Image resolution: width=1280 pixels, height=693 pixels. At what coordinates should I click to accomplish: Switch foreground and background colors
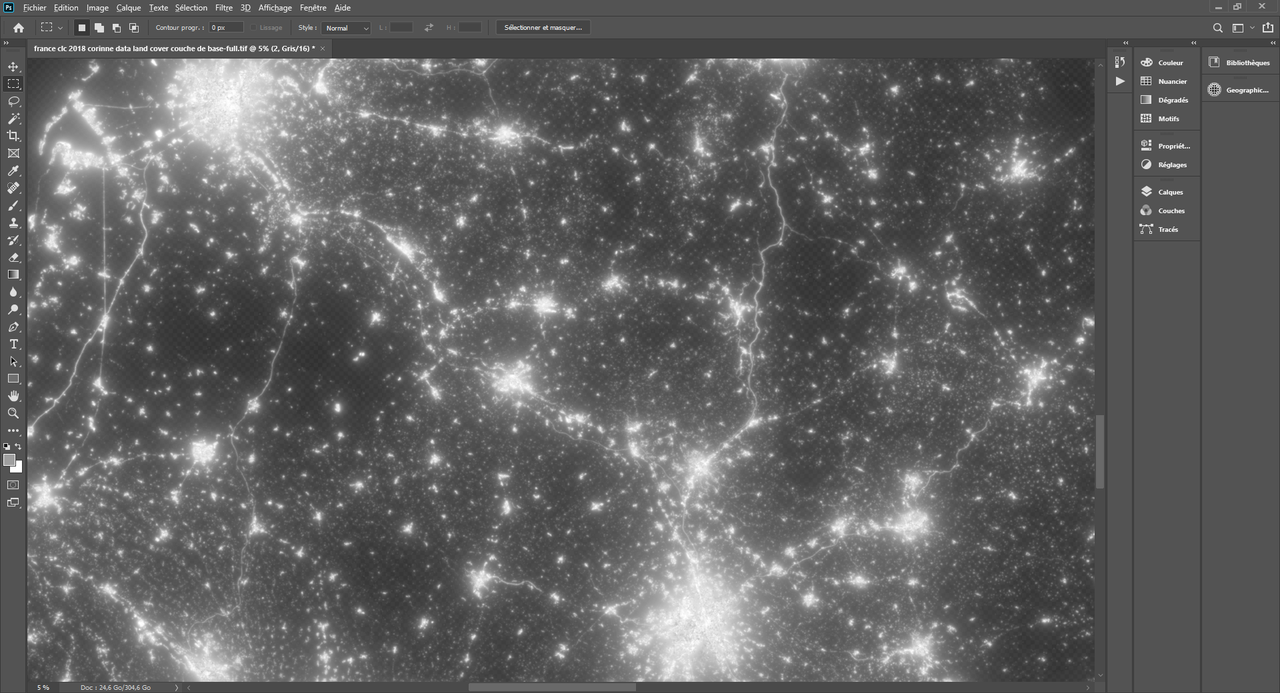19,447
